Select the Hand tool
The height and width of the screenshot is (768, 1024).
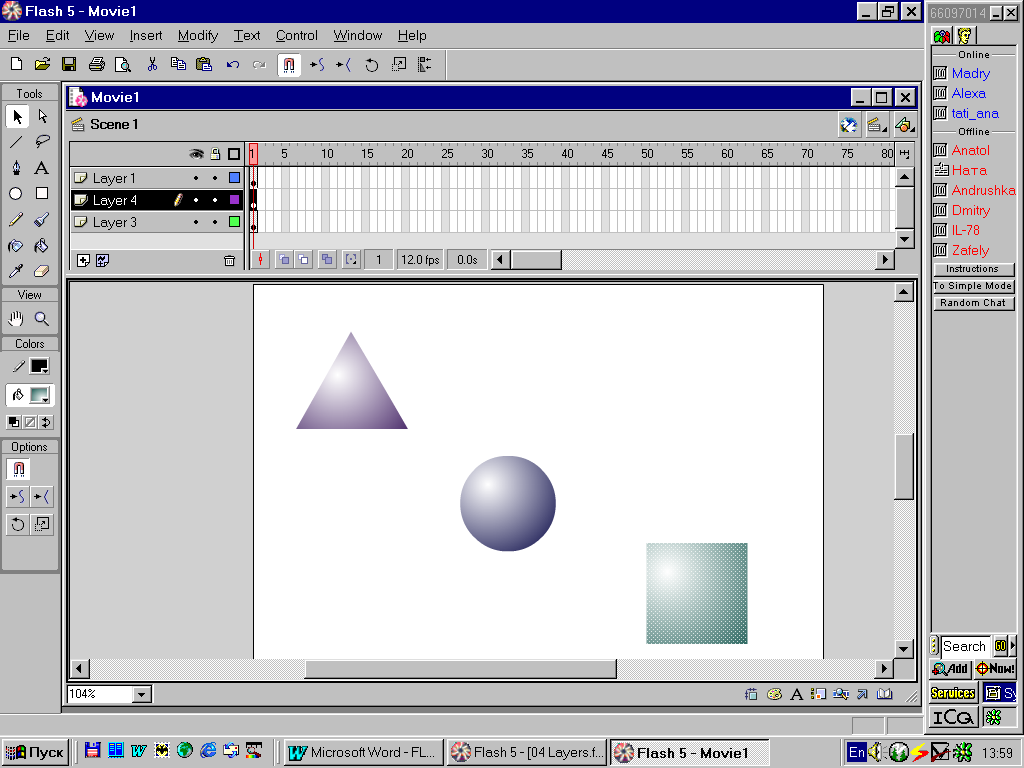[x=17, y=319]
